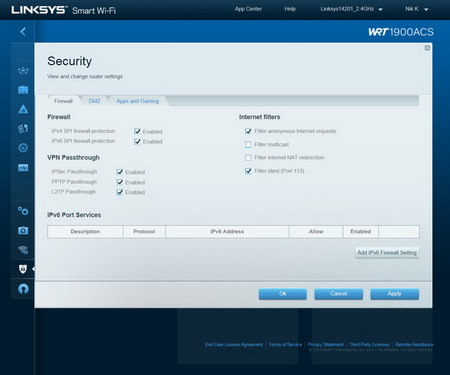Toggle L2TP Passthrough Enabled checkbox
The width and height of the screenshot is (450, 375).
120,192
